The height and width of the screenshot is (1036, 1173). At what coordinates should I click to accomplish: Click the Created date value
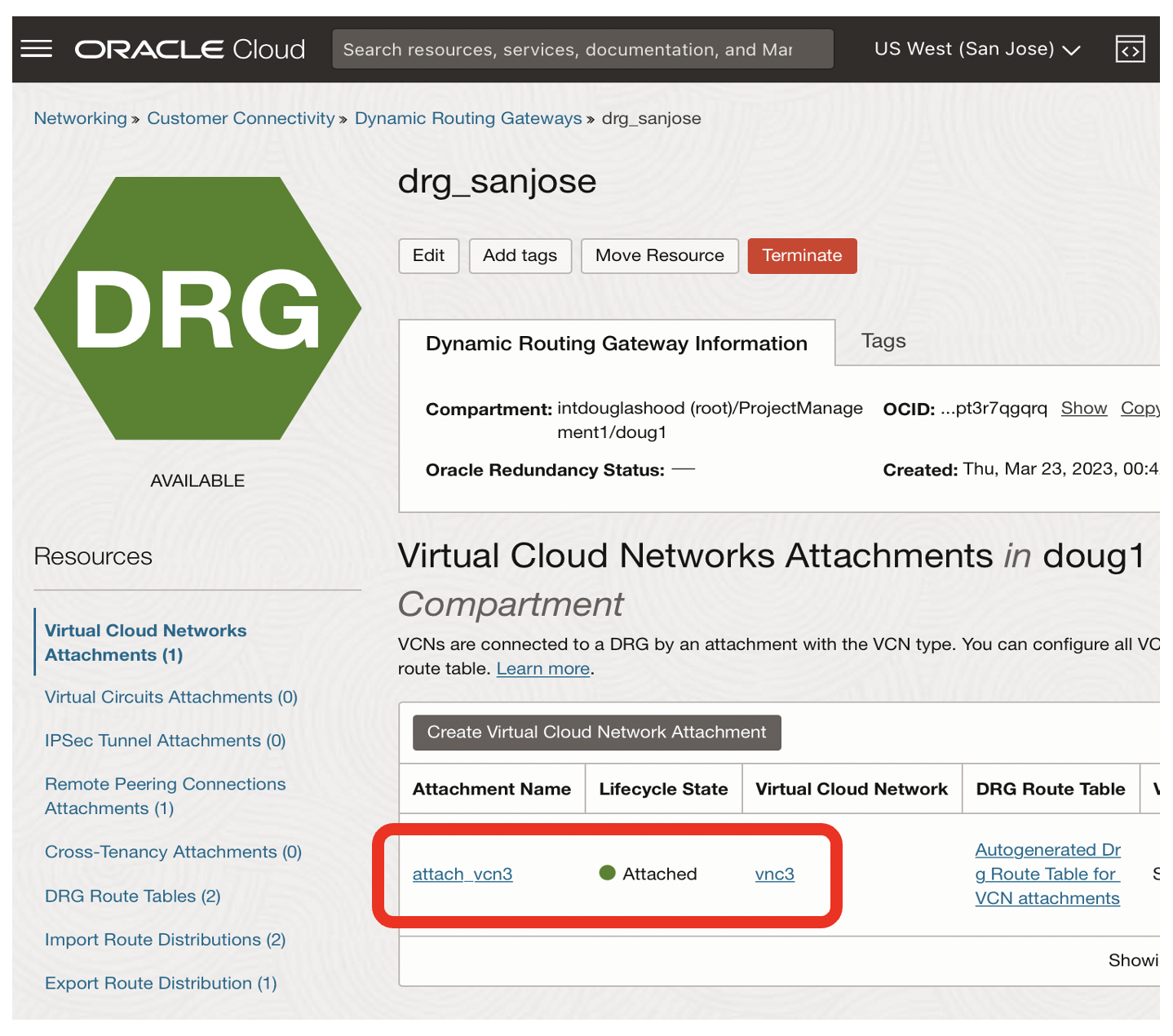[x=1060, y=469]
